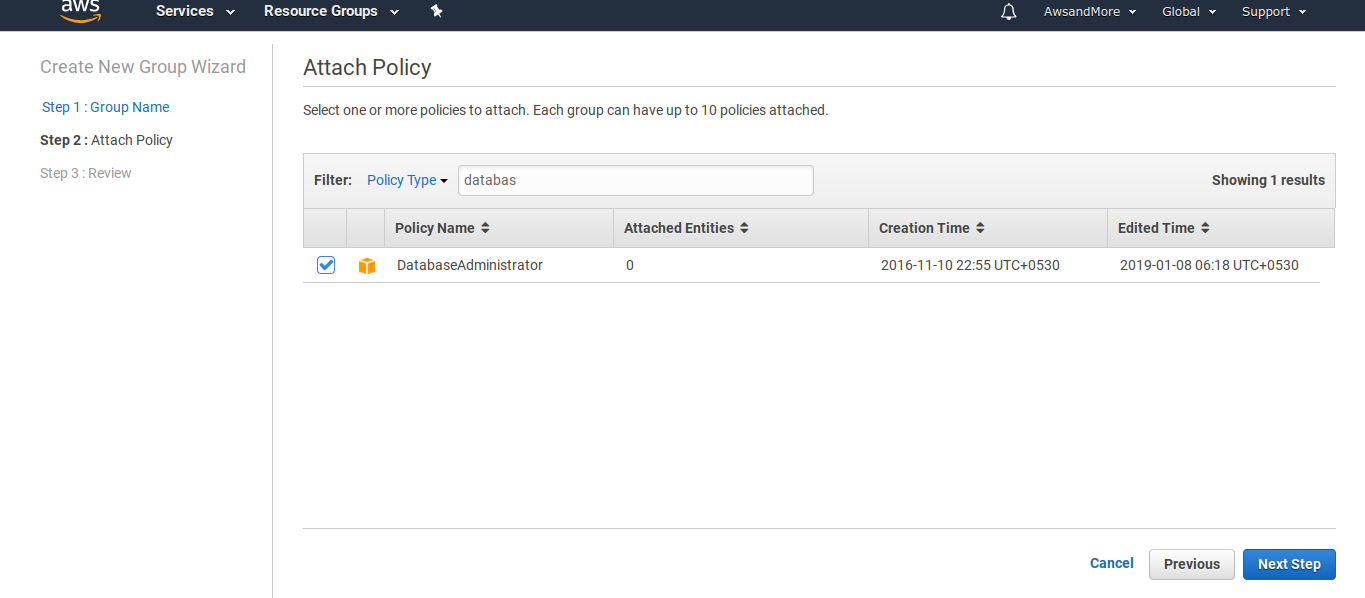Click the DatabaseAdministrator policy name
The image size is (1365, 598).
(470, 265)
